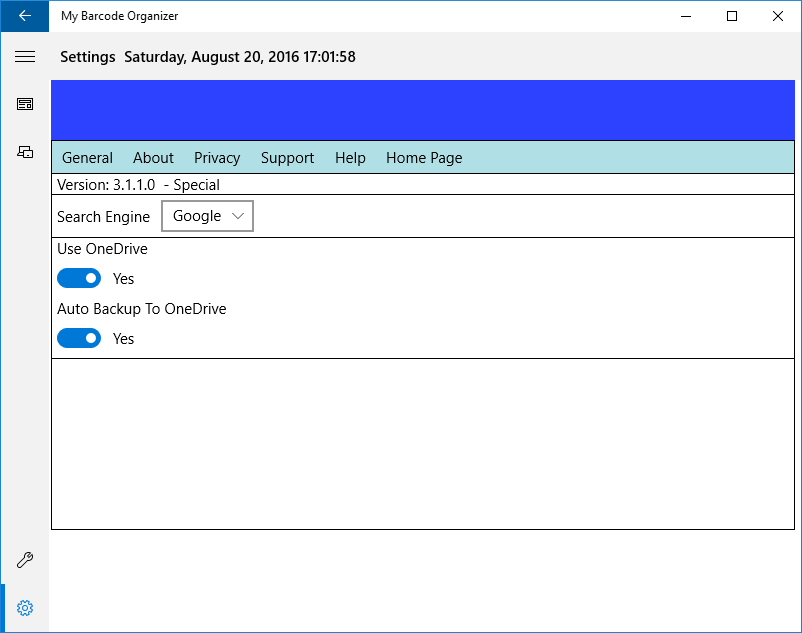Visit the Home Page link

tap(424, 157)
